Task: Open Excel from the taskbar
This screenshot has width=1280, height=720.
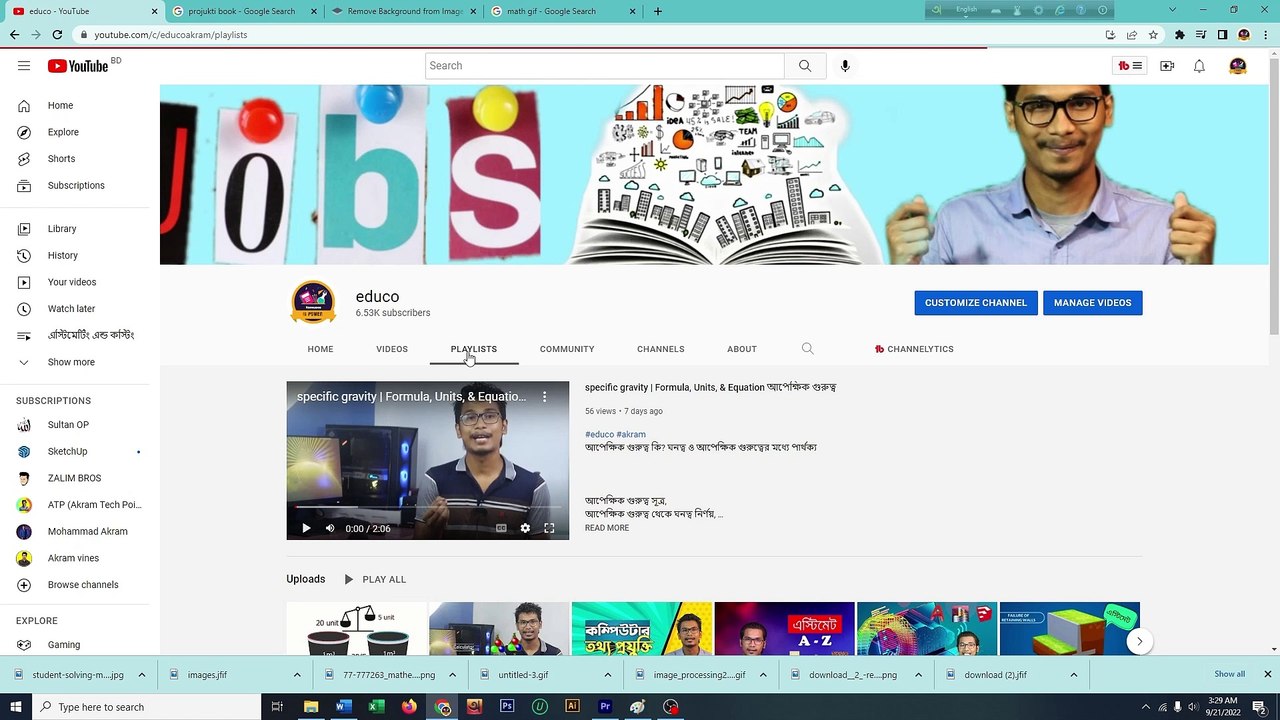Action: pyautogui.click(x=376, y=707)
